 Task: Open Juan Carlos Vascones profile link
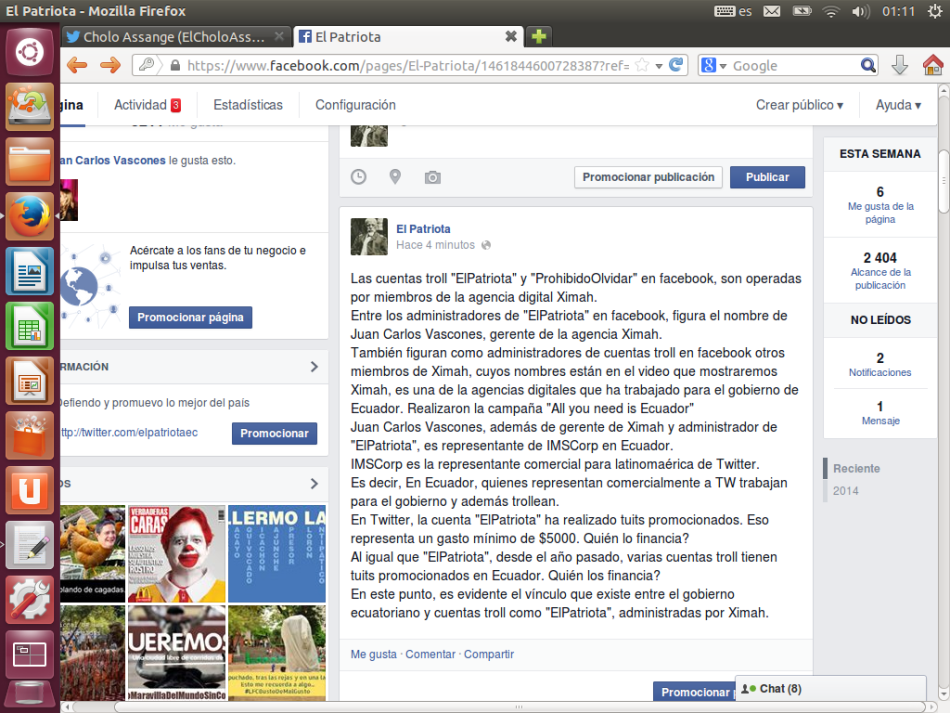(x=113, y=160)
